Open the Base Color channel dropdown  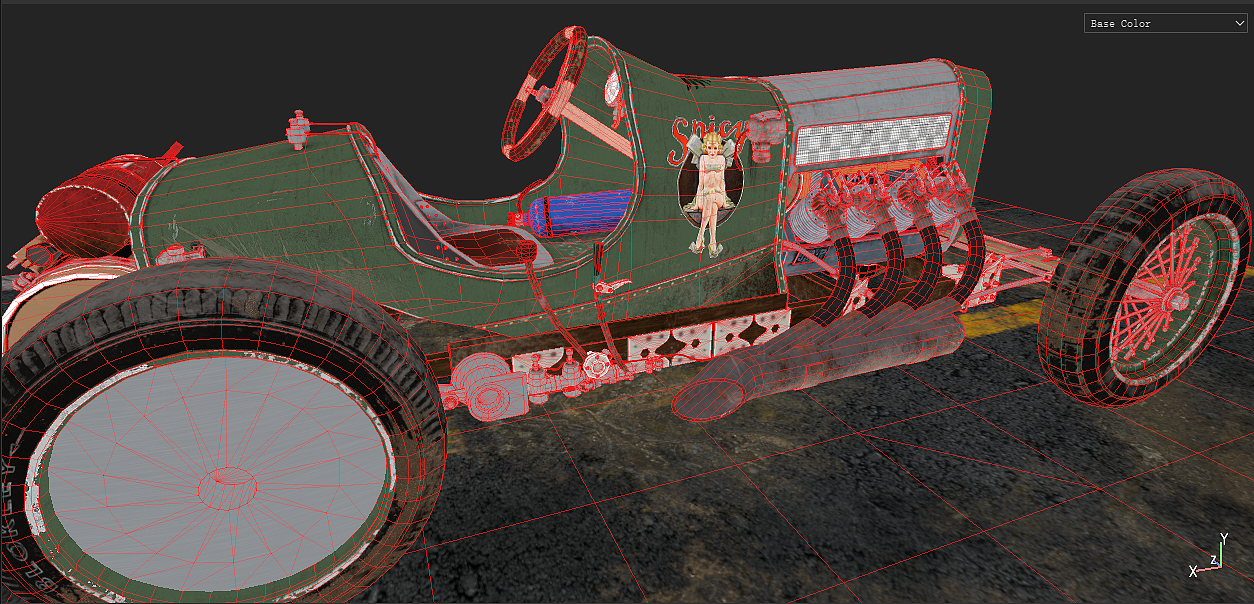1165,23
